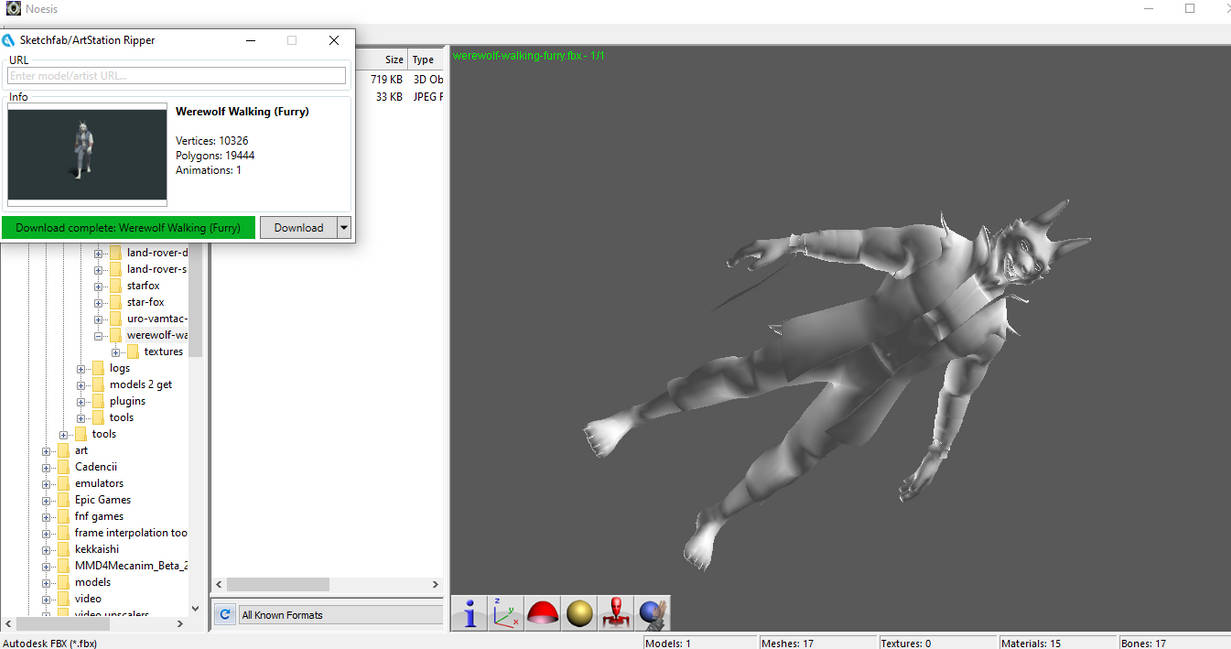Click the Download button
The image size is (1231, 649).
(298, 228)
